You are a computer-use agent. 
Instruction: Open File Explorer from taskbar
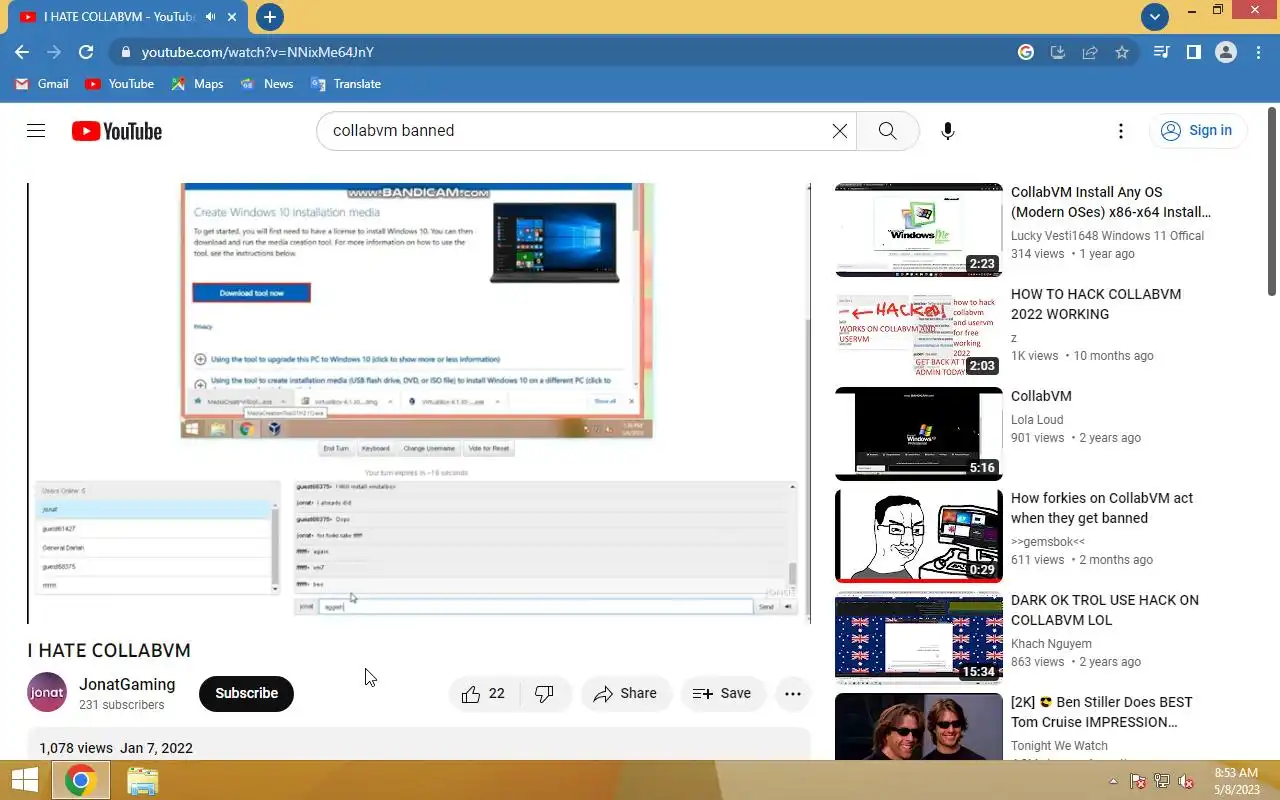[x=142, y=780]
